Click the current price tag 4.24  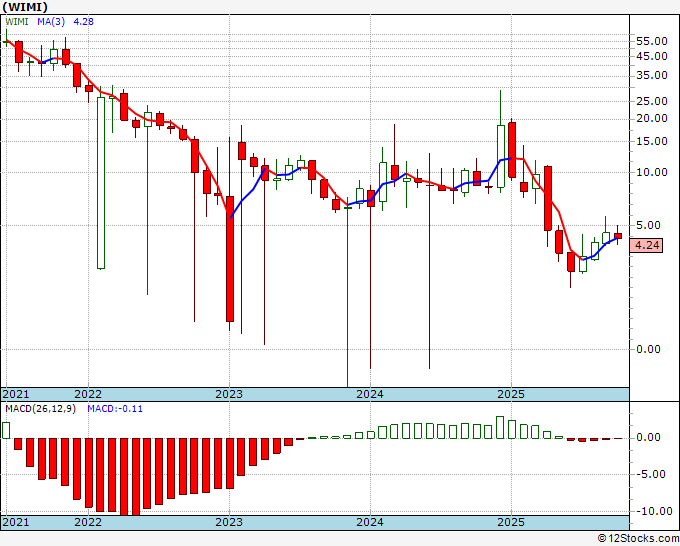[x=647, y=245]
